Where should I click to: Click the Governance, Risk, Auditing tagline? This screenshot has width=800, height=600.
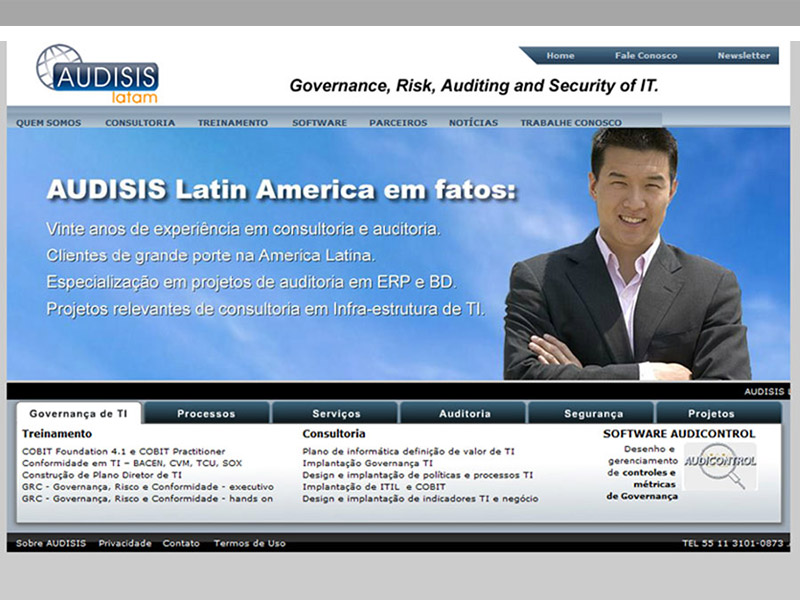click(x=474, y=85)
